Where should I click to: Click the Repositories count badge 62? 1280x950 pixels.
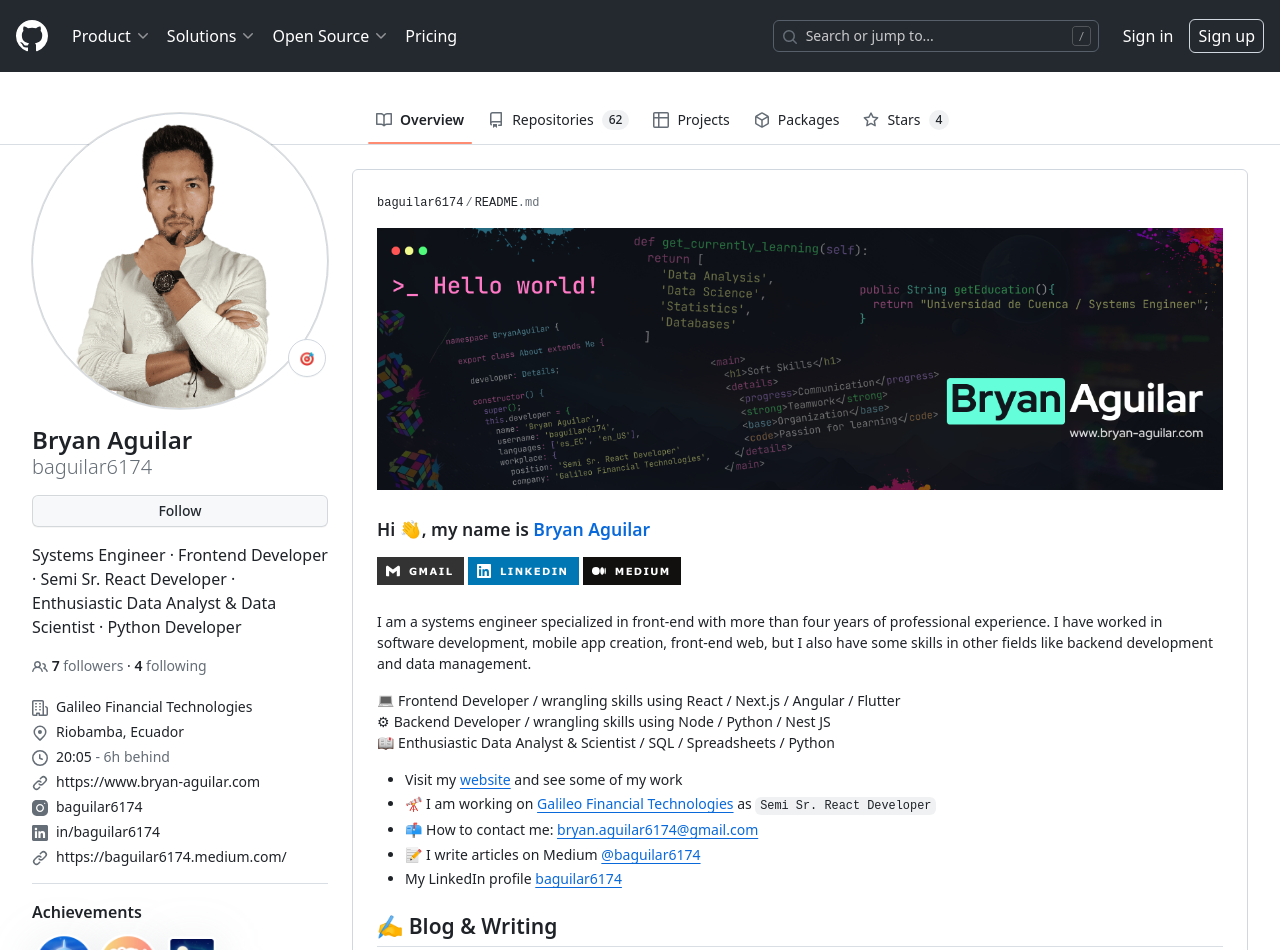tap(615, 120)
